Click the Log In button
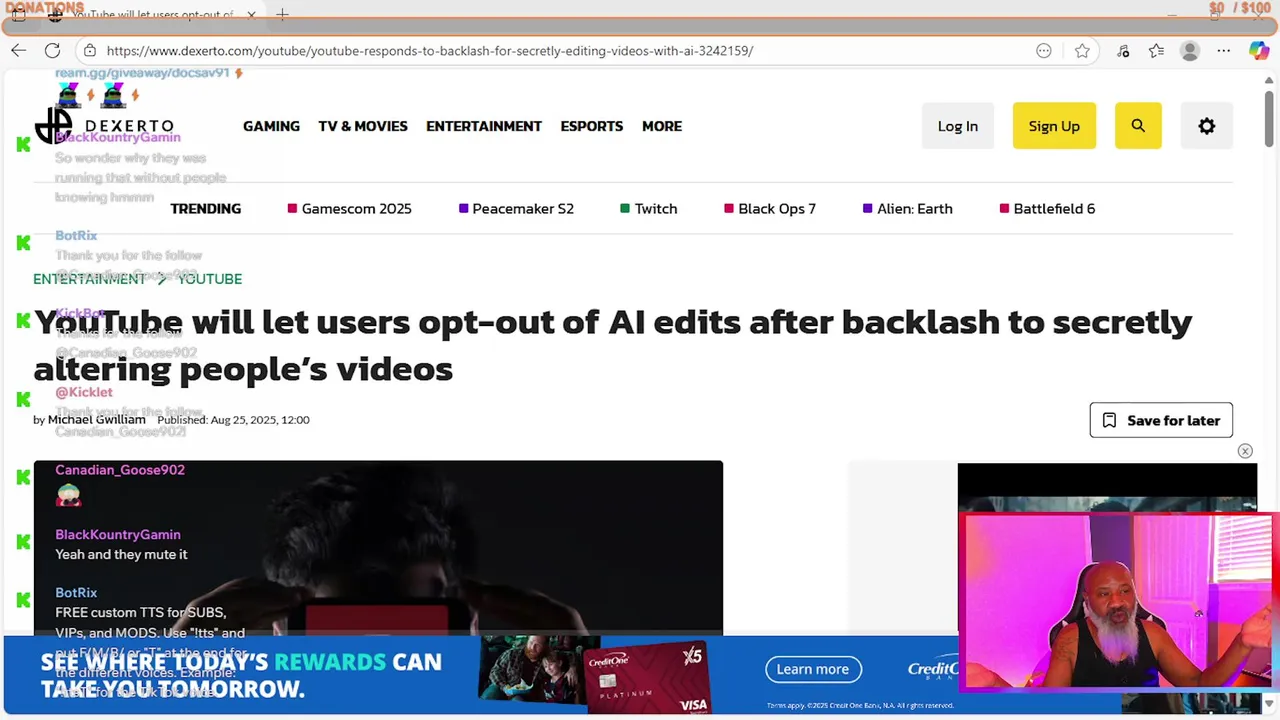Screen dimensions: 1280x720 [x=958, y=126]
